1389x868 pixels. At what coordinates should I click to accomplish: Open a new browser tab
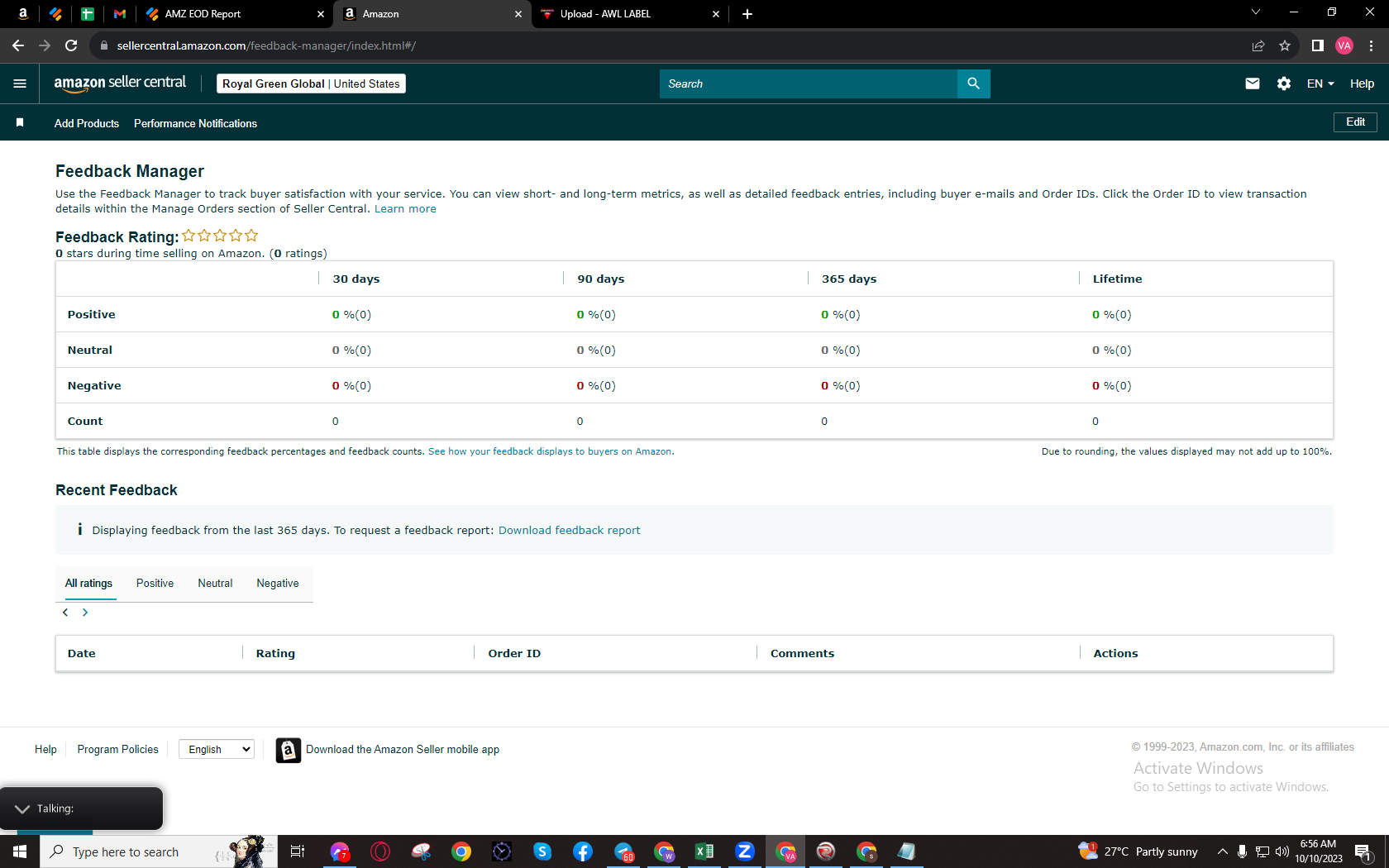point(747,14)
